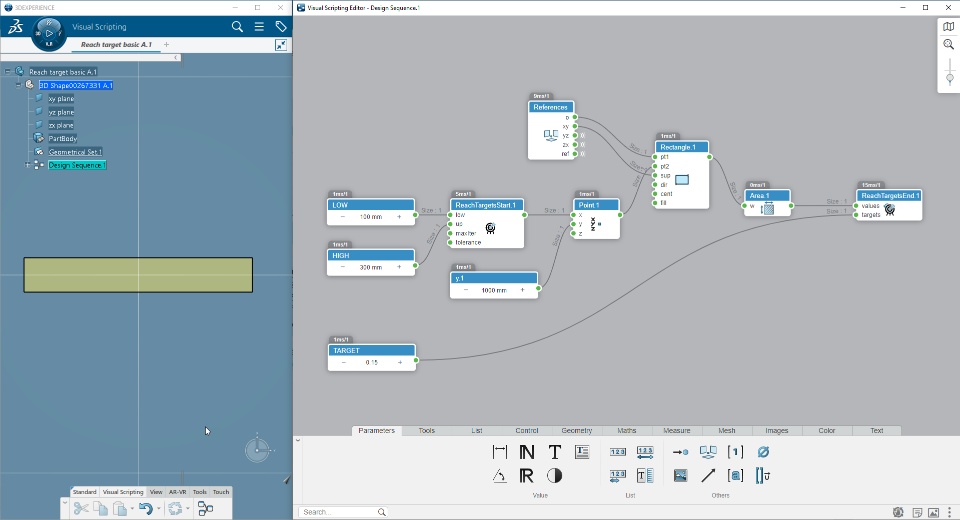This screenshot has width=960, height=520.
Task: Switch to the Geometry palette tab
Action: pos(577,431)
